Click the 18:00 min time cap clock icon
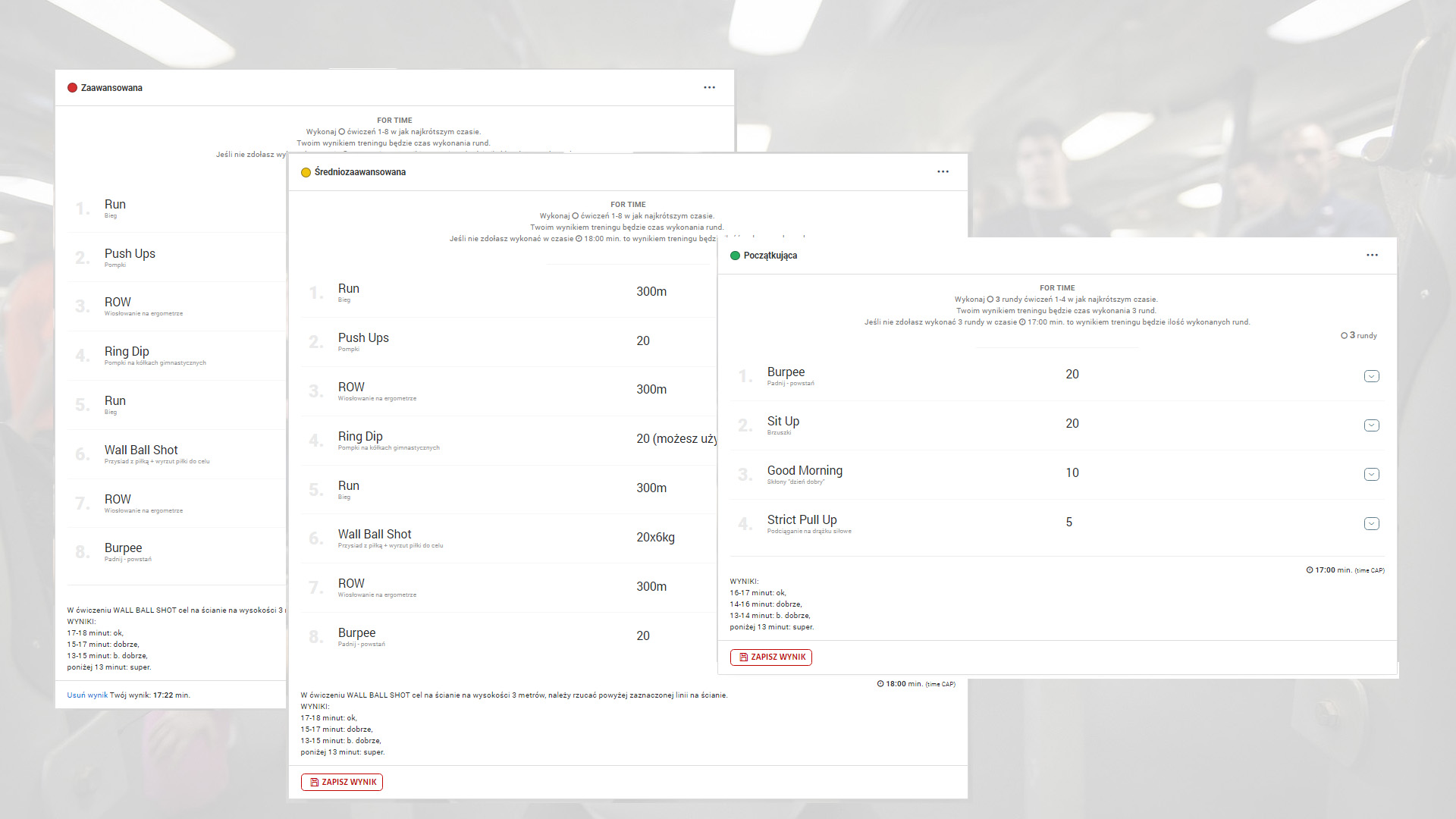 880,684
